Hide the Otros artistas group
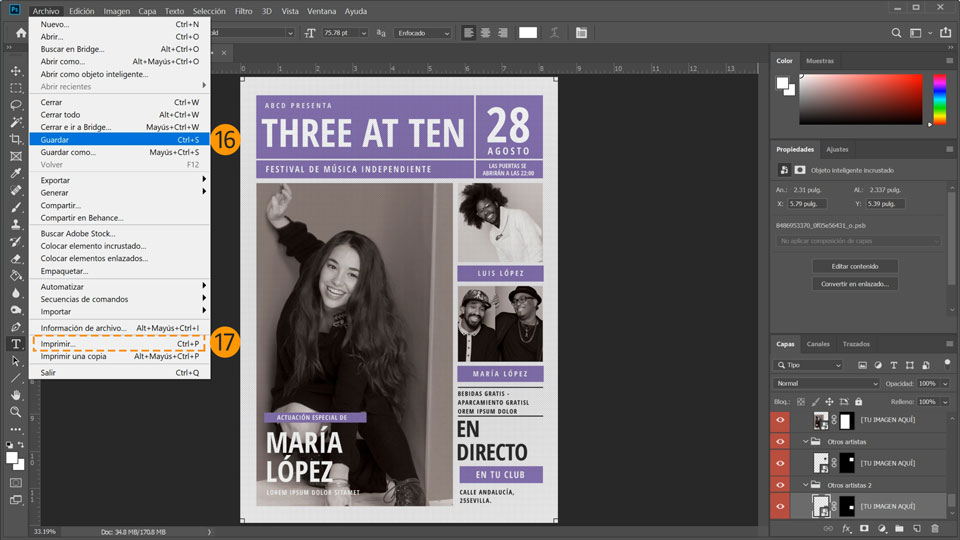The height and width of the screenshot is (540, 960). click(x=781, y=441)
